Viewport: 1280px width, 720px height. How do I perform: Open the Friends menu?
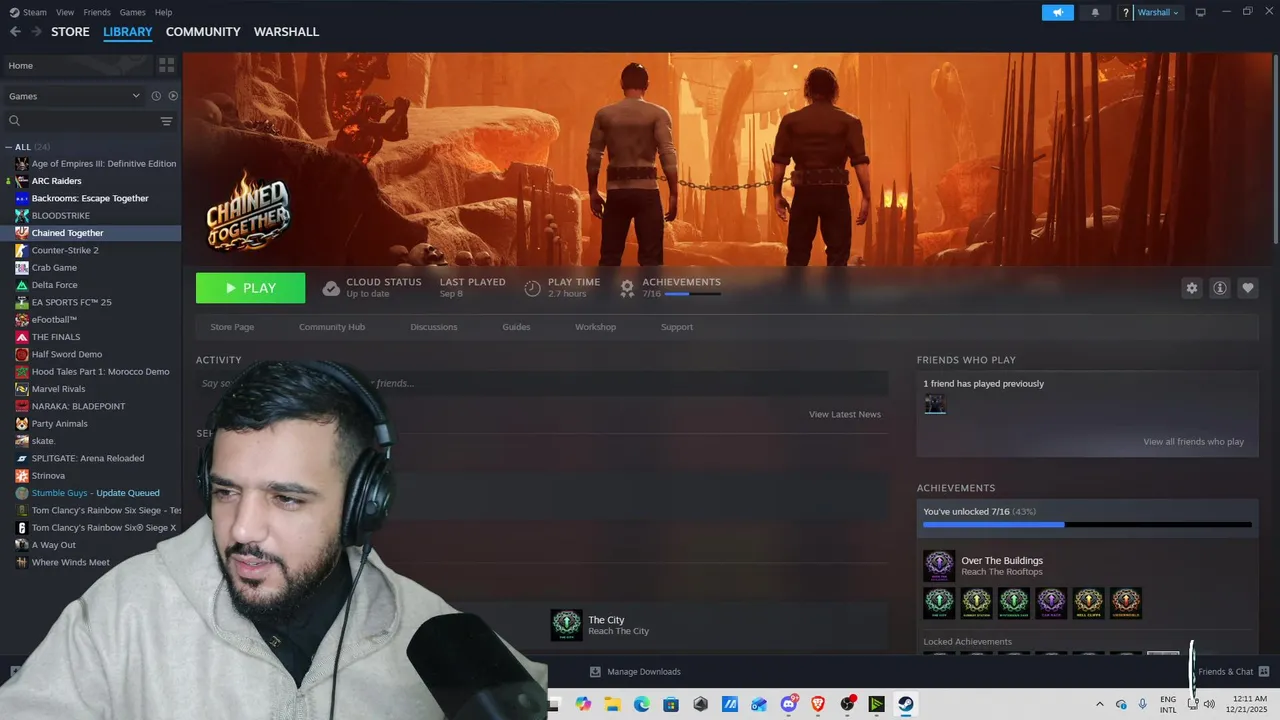click(97, 12)
